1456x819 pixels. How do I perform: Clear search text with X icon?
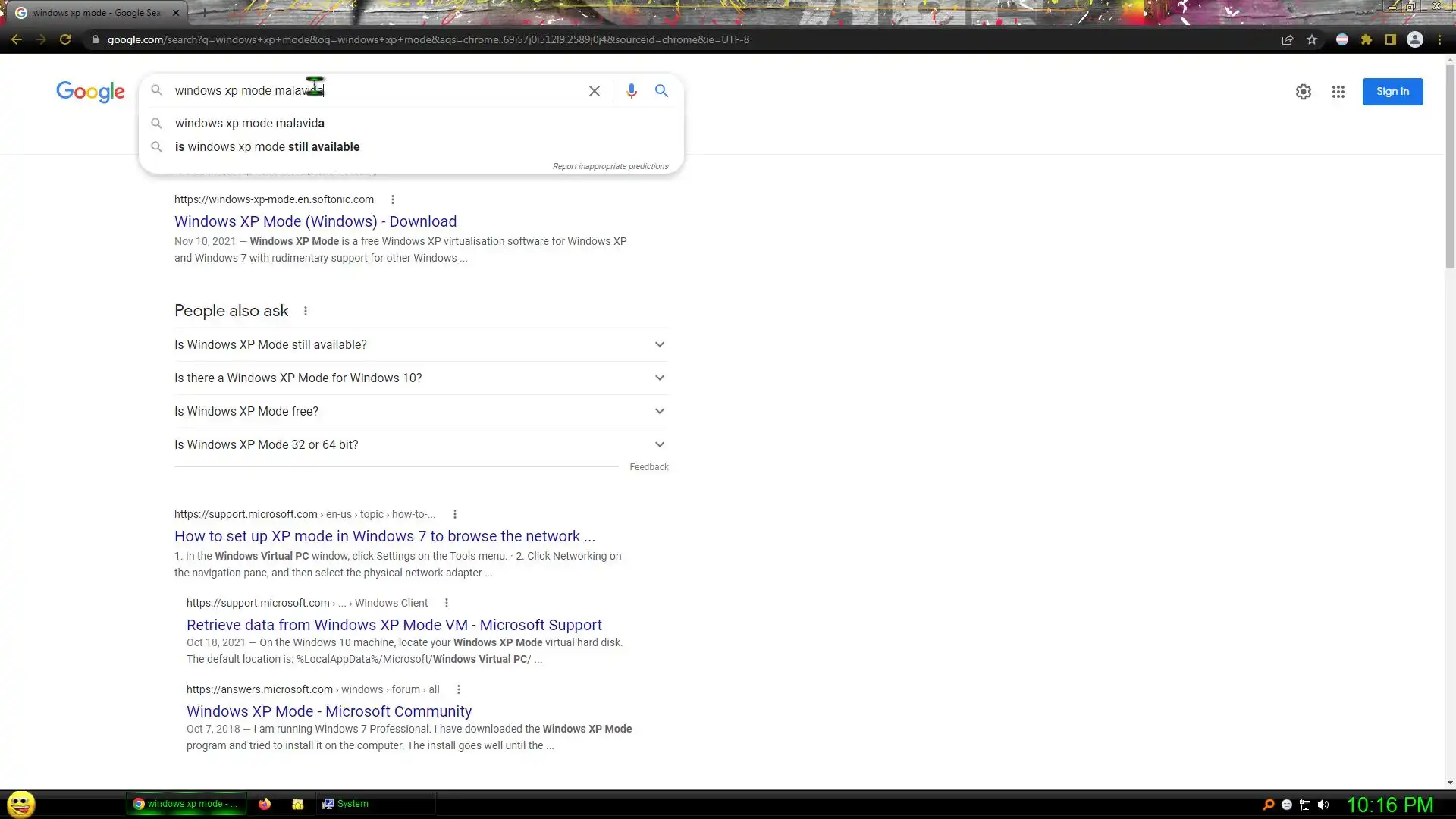595,91
